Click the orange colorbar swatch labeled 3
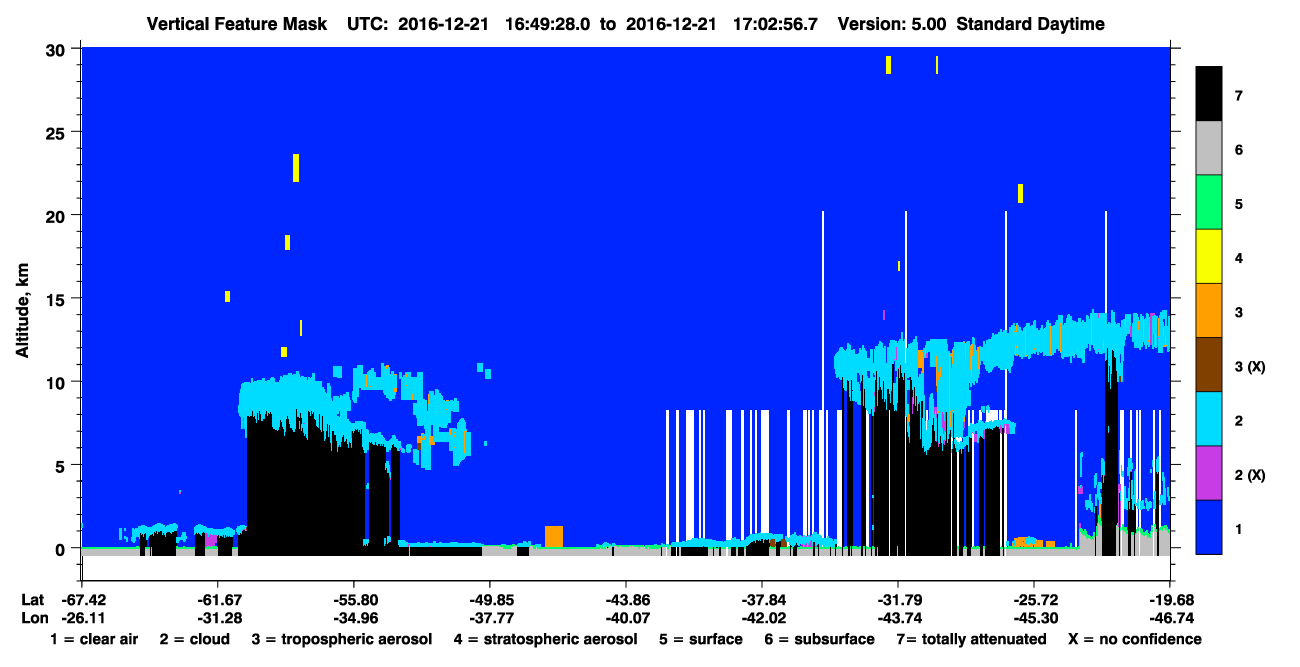 [x=1209, y=311]
